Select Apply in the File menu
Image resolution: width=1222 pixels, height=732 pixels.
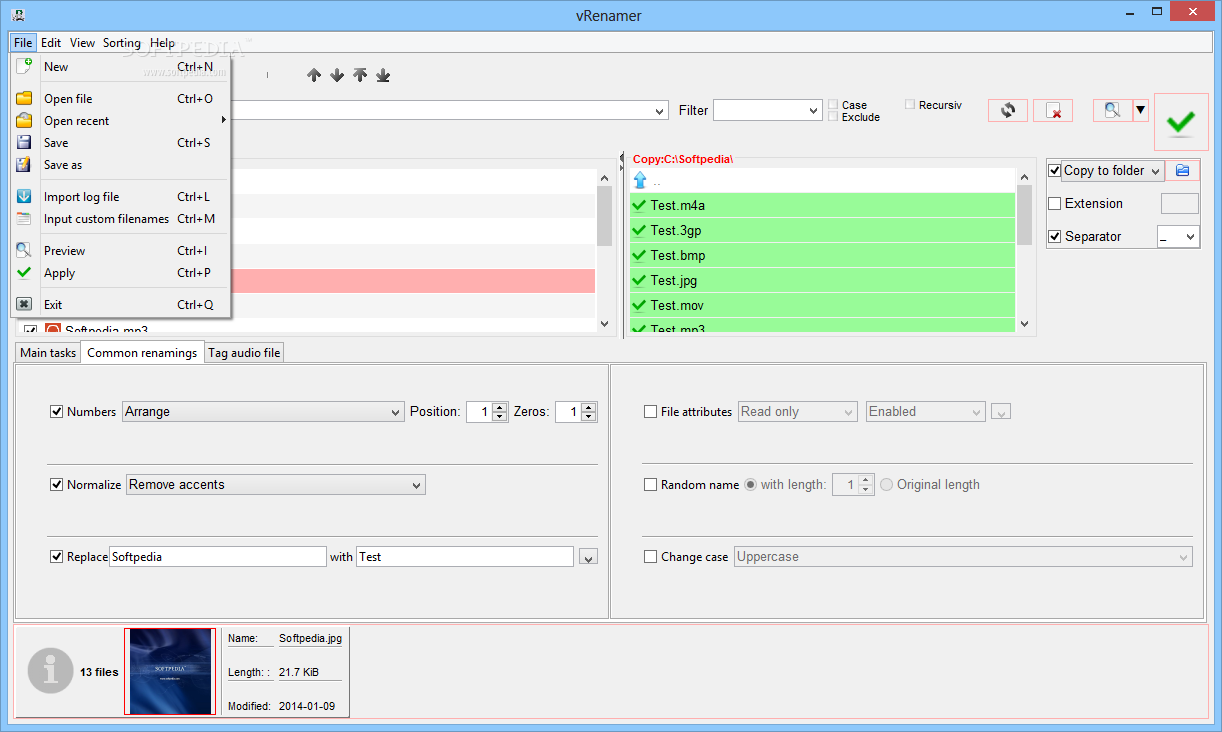pyautogui.click(x=122, y=273)
